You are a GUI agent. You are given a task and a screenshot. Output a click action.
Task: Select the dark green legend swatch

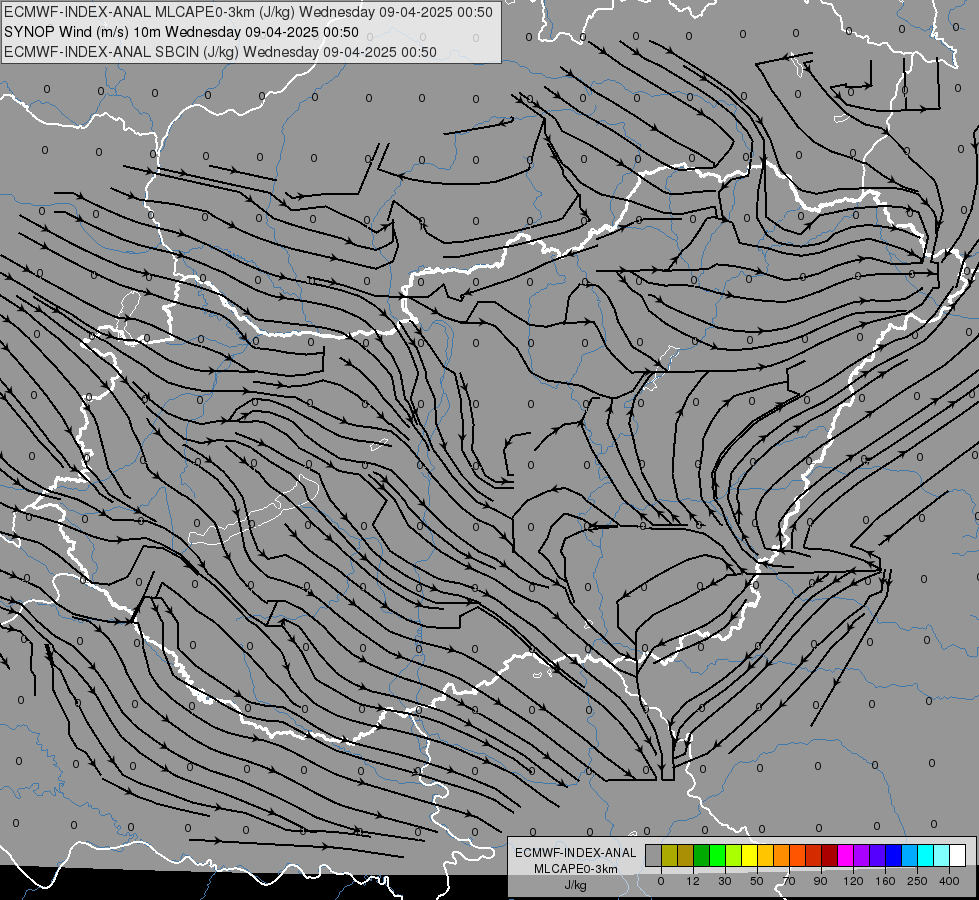pyautogui.click(x=701, y=856)
